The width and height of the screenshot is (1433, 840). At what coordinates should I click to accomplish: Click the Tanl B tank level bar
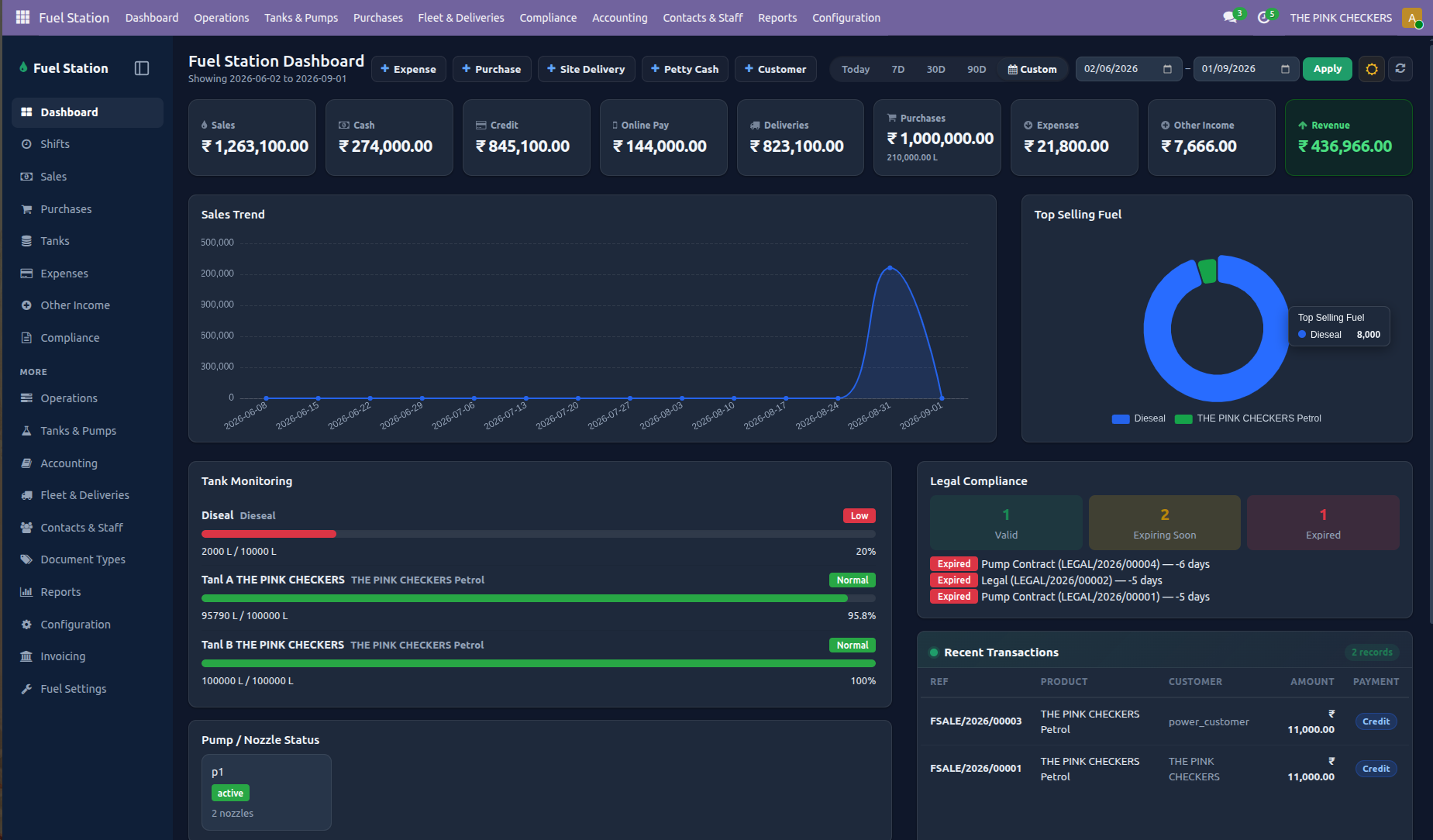(x=539, y=663)
